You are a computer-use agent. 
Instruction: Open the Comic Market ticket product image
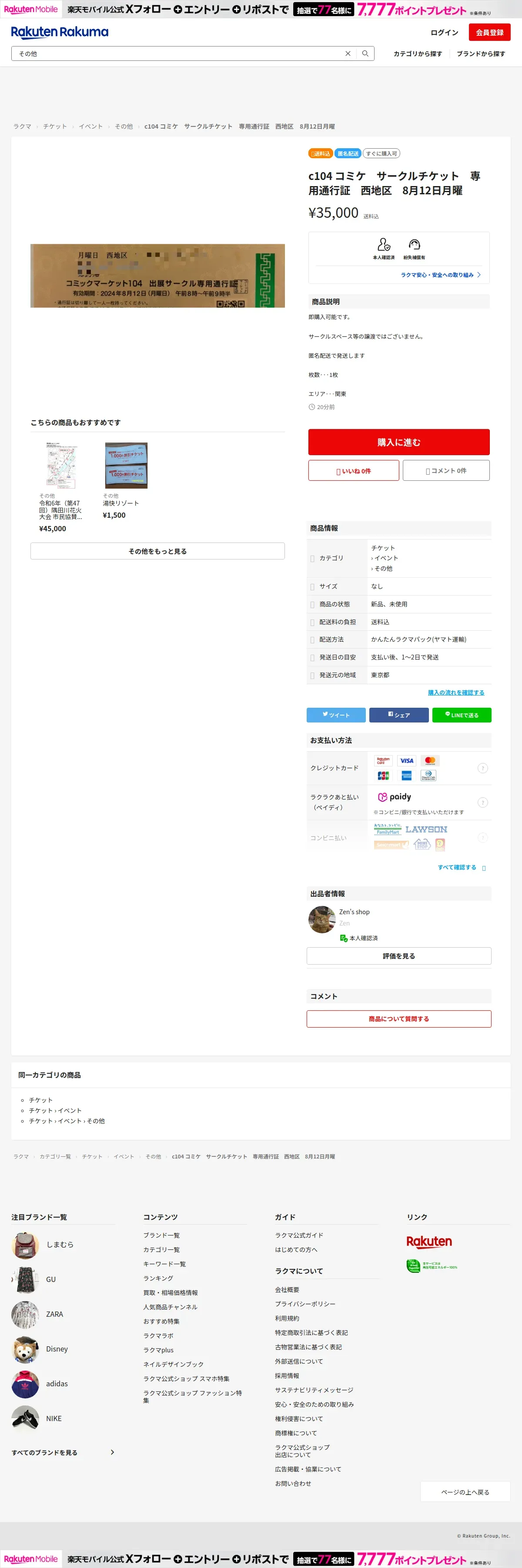(x=158, y=276)
